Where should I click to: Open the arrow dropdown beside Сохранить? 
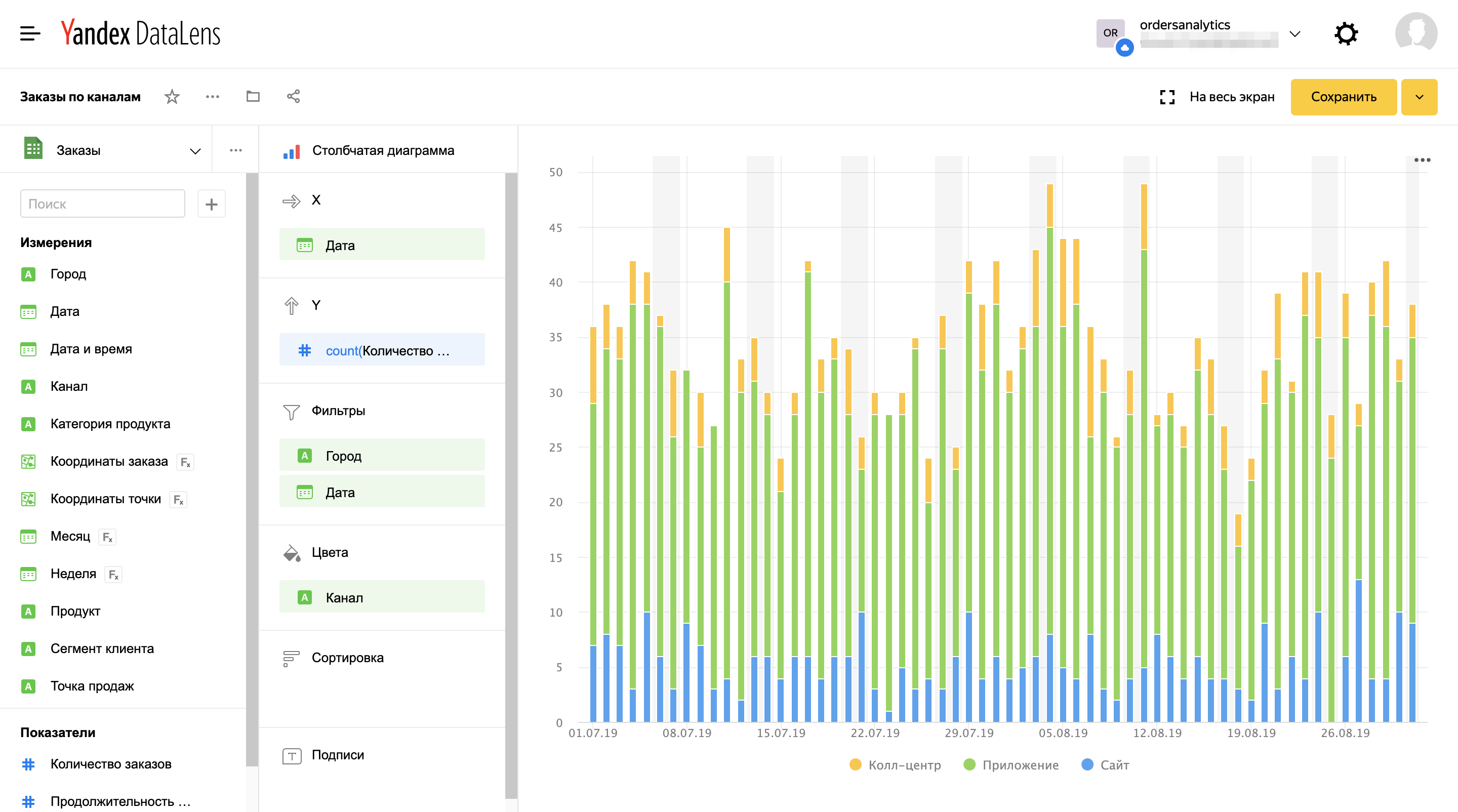1419,97
